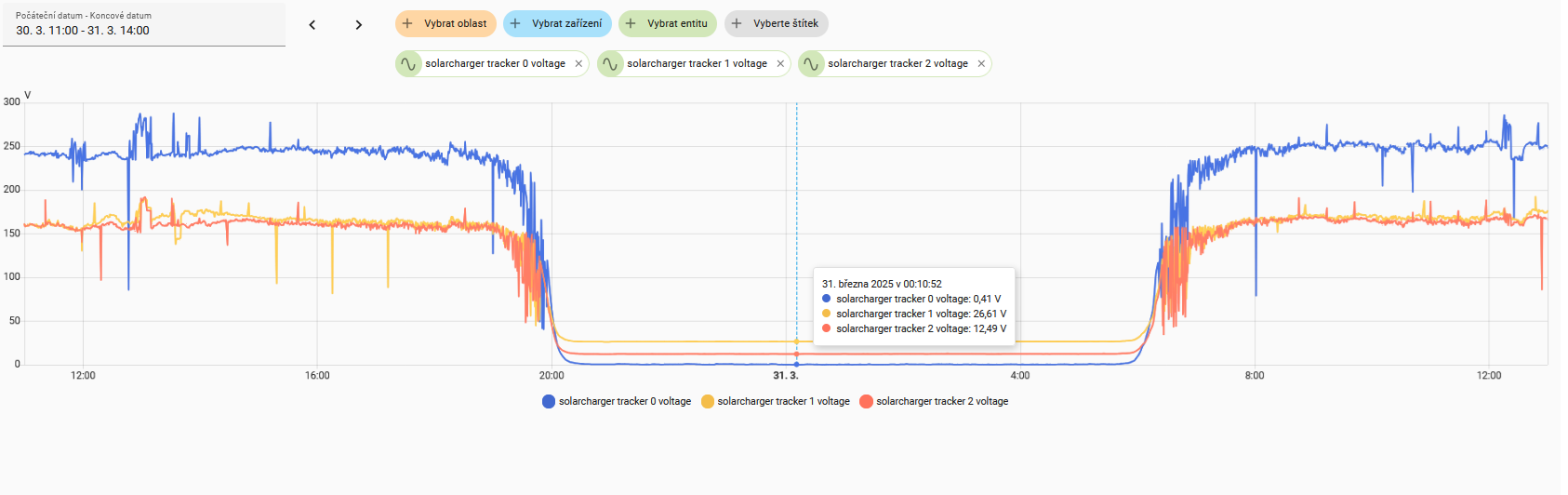Toggle tracker 0 voltage series in legend
This screenshot has height=495, width=1568.
617,402
